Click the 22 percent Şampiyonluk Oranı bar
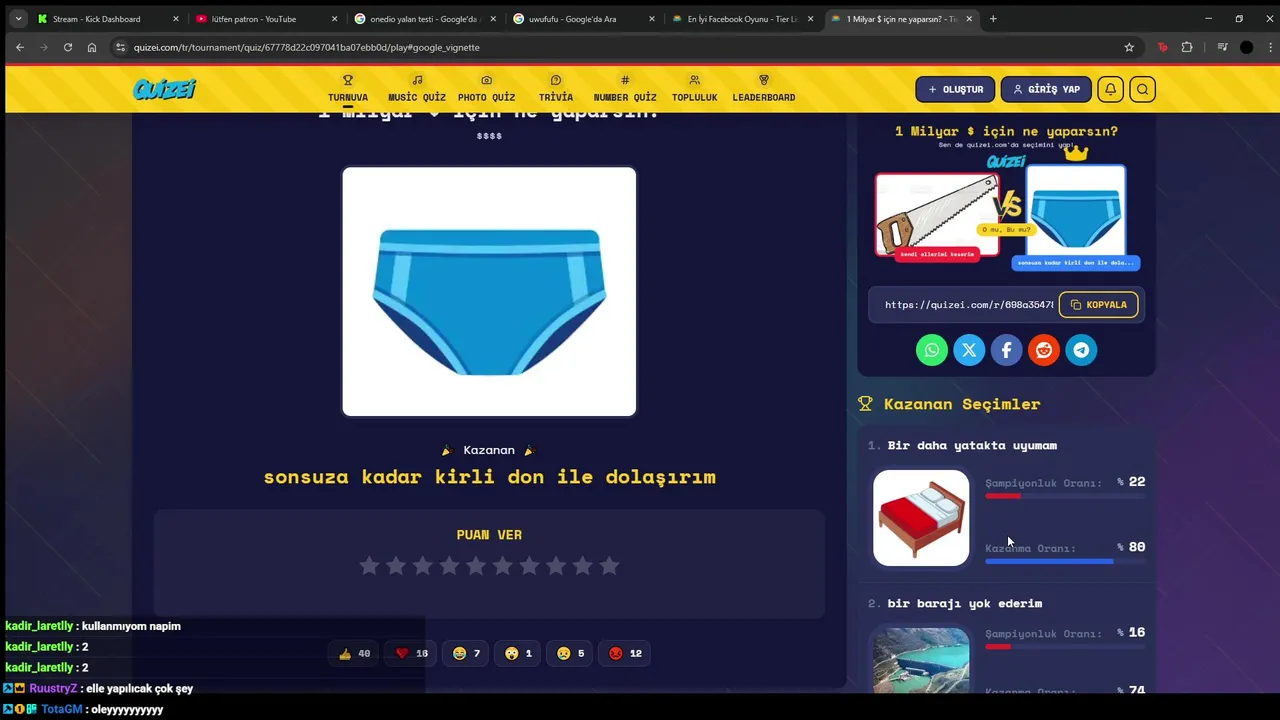This screenshot has height=720, width=1280. (1065, 496)
